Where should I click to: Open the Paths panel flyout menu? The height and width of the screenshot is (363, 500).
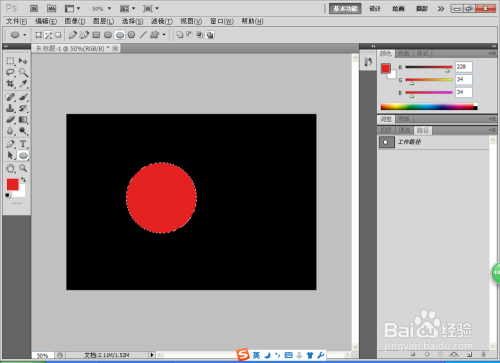492,130
